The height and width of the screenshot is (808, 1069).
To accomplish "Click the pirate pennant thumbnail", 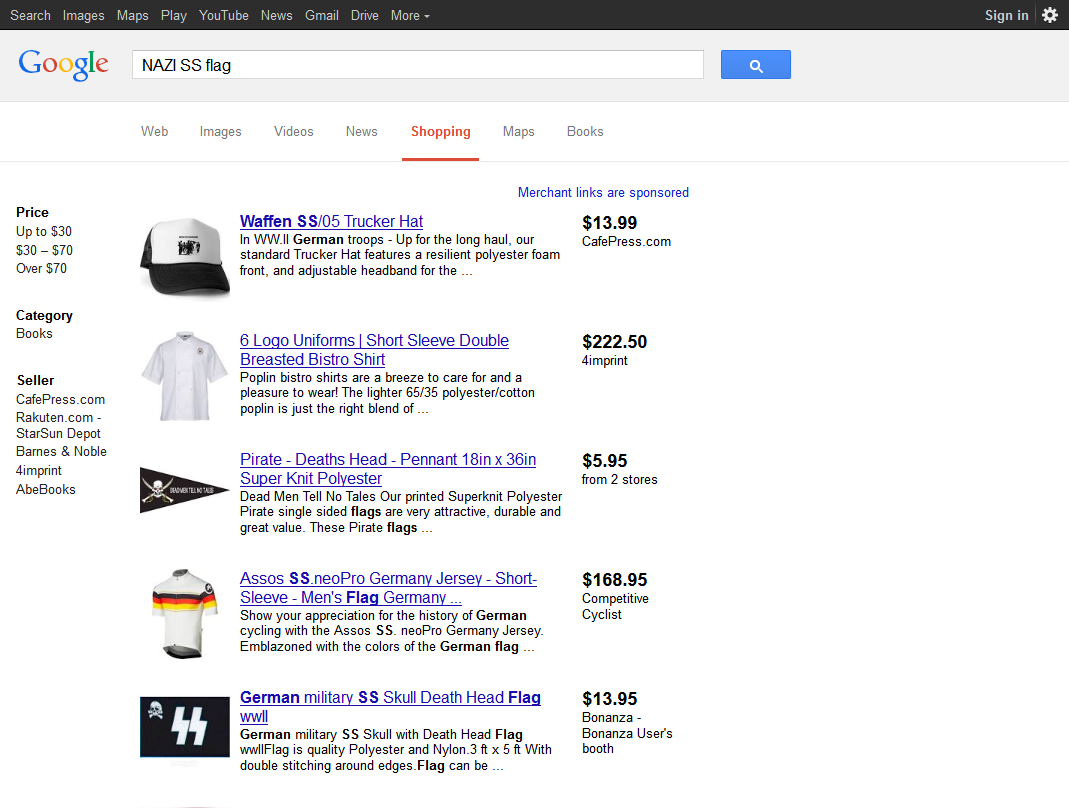I will click(185, 490).
